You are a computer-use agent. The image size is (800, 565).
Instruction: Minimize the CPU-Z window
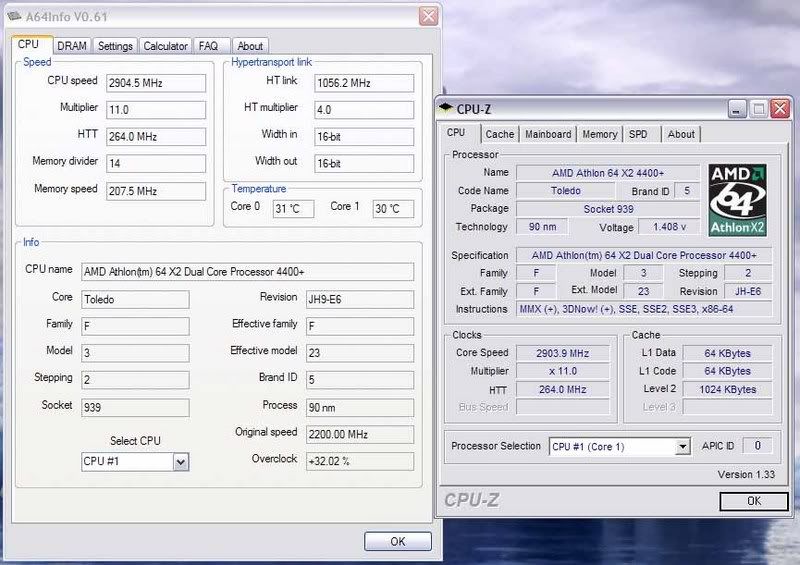tap(737, 109)
